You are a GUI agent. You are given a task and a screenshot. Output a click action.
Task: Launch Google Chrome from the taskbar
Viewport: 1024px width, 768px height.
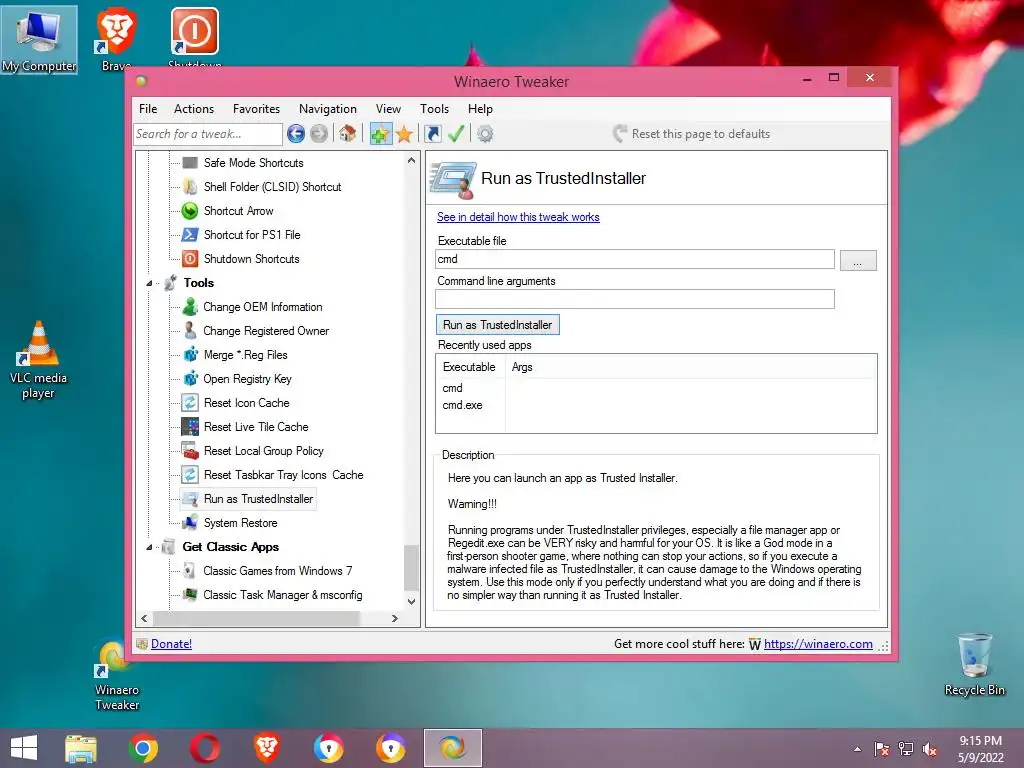coord(143,748)
